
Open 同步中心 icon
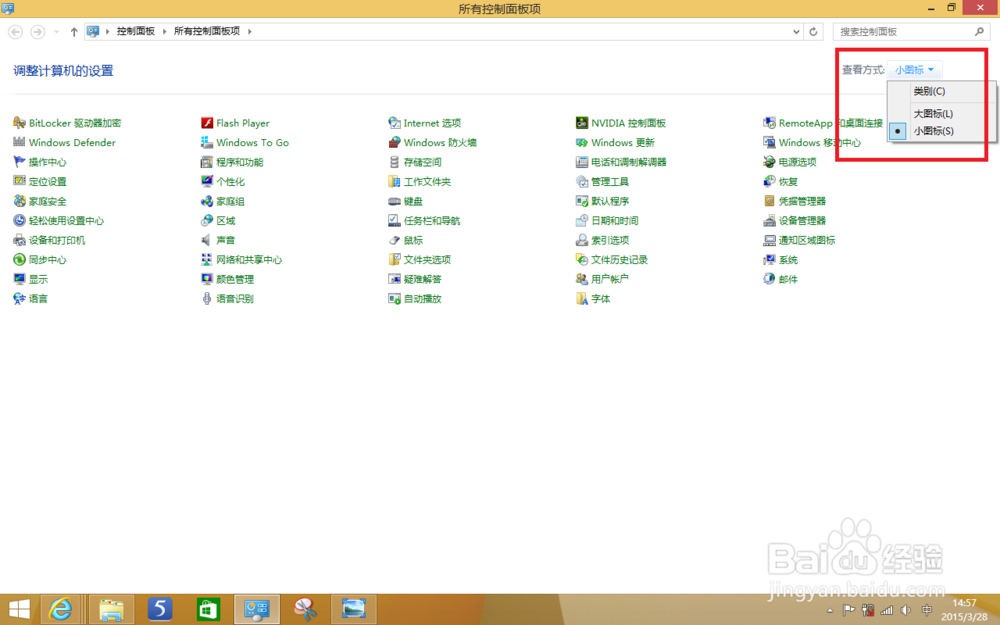coord(20,260)
